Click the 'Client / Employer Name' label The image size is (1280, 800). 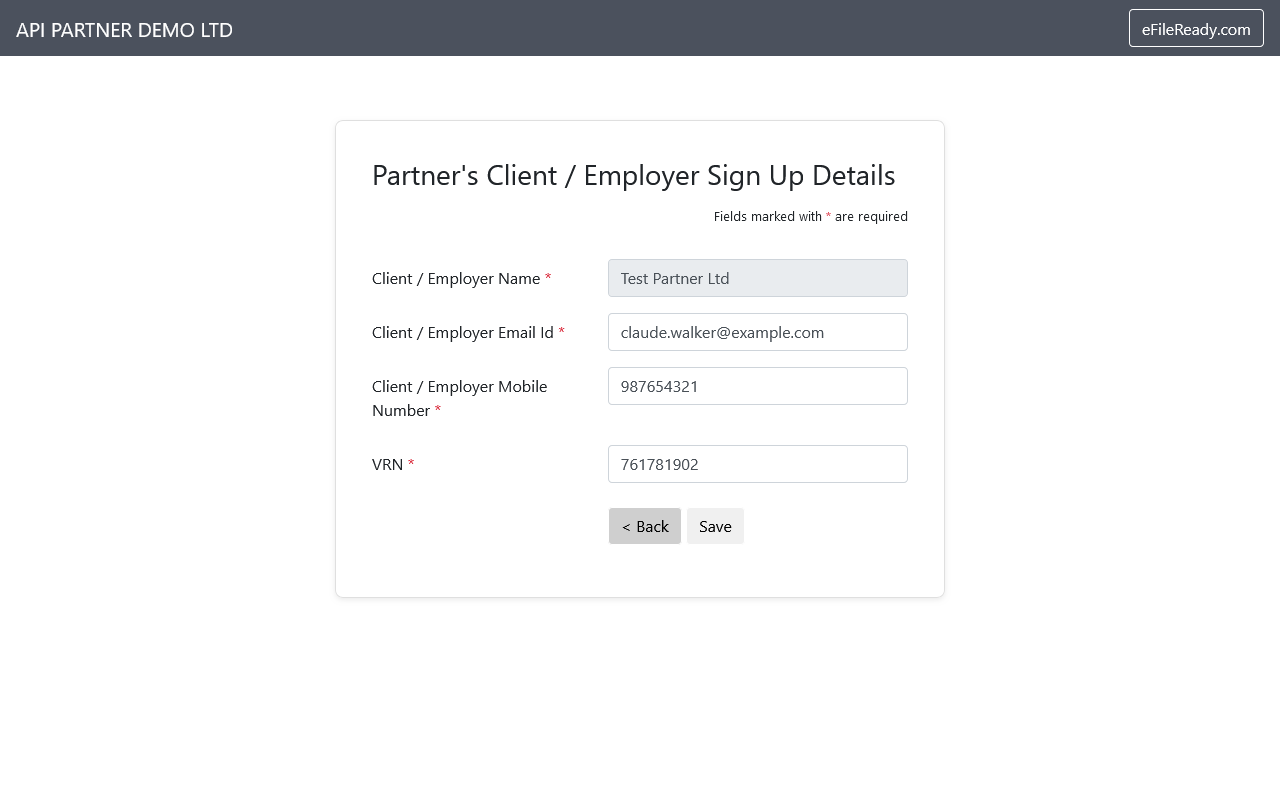(x=462, y=278)
